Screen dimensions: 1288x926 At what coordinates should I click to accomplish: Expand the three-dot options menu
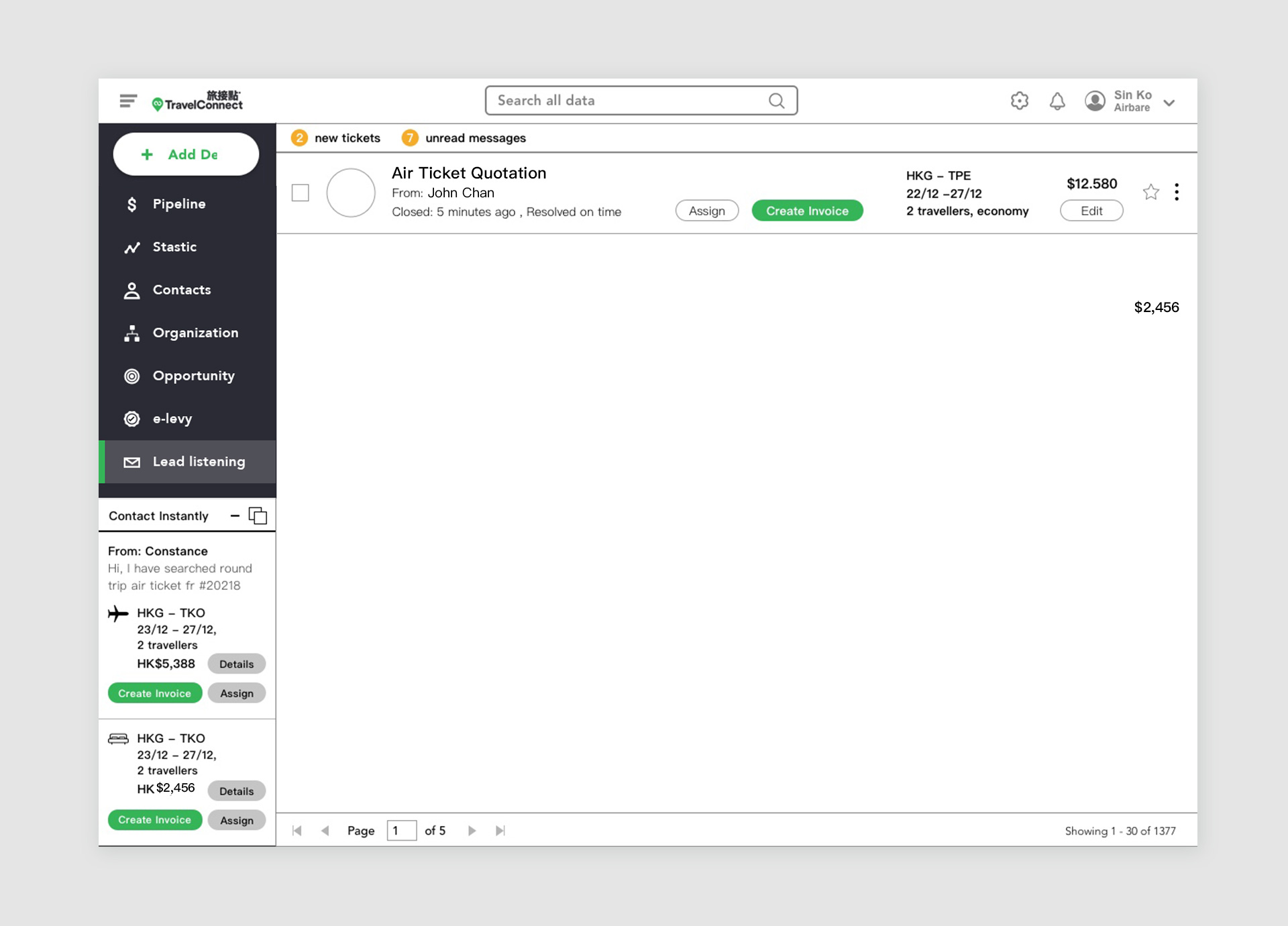coord(1177,192)
